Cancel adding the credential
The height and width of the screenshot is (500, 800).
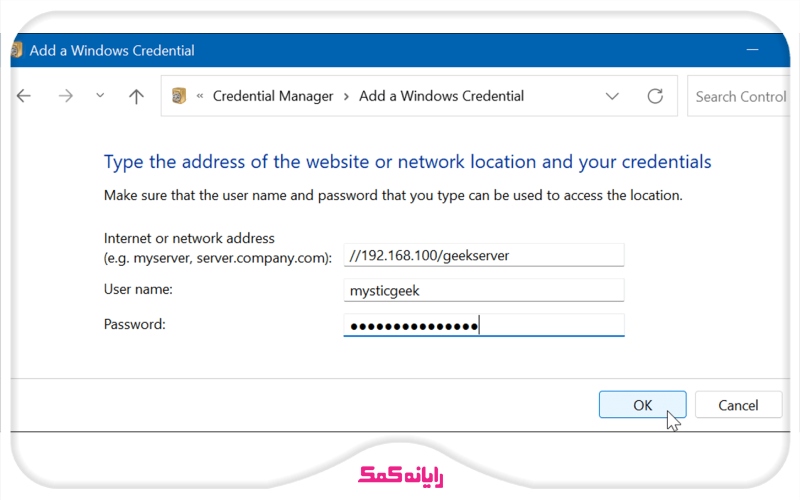click(738, 405)
